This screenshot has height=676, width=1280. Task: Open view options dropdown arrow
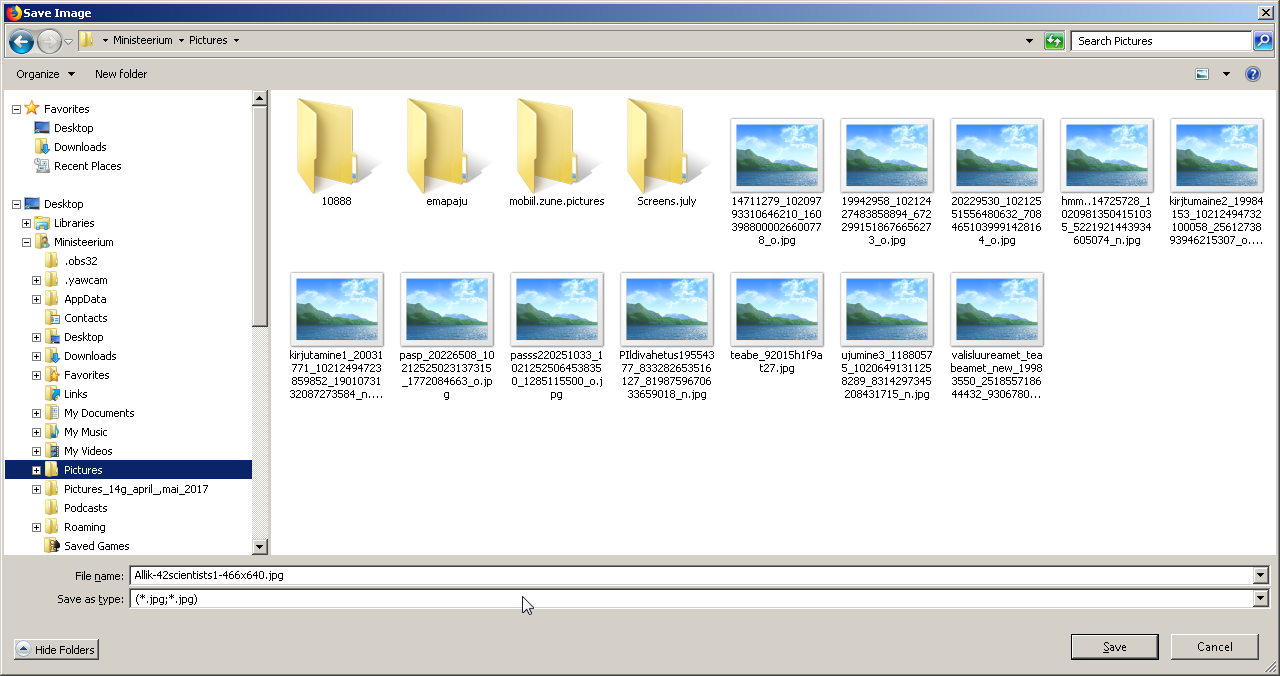(1226, 74)
